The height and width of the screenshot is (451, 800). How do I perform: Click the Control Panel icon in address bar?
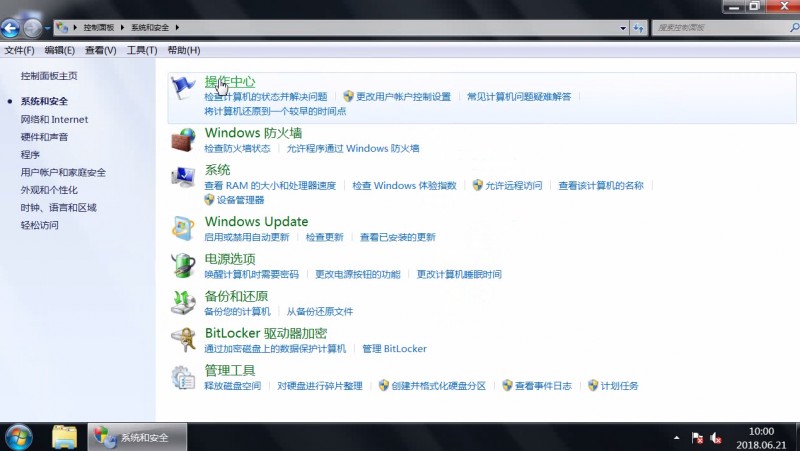point(62,28)
